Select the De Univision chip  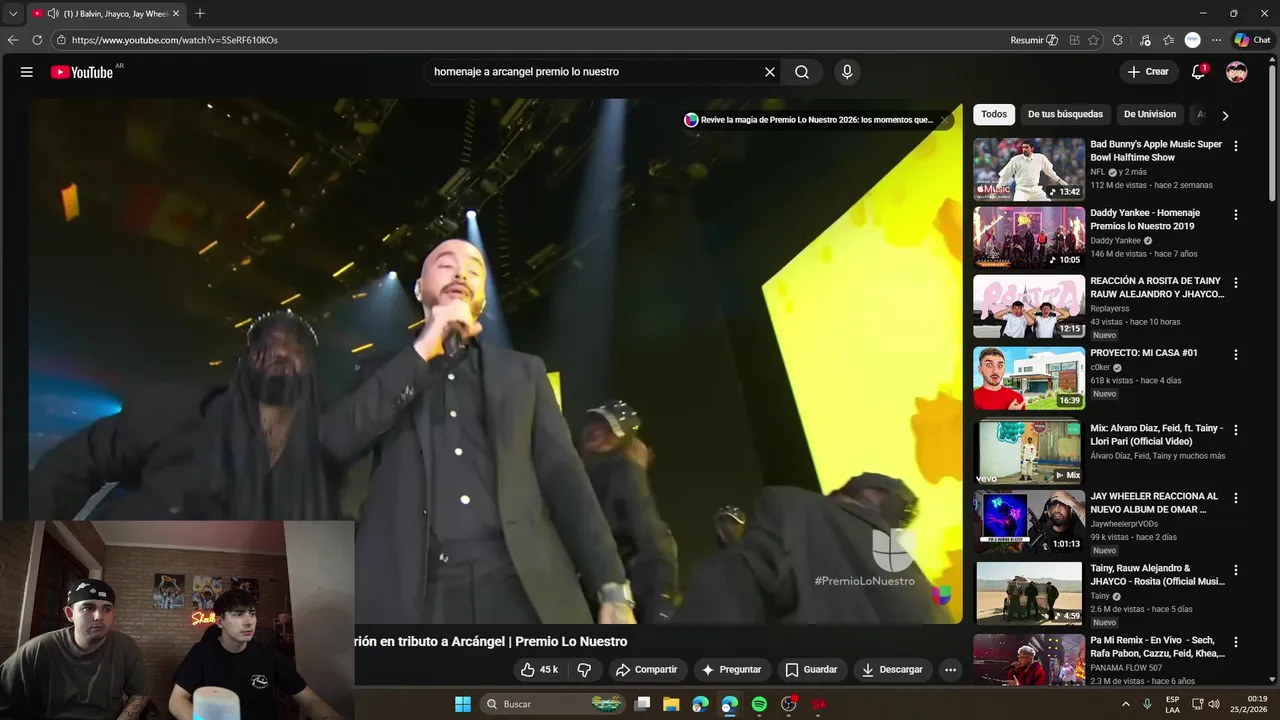(1150, 115)
